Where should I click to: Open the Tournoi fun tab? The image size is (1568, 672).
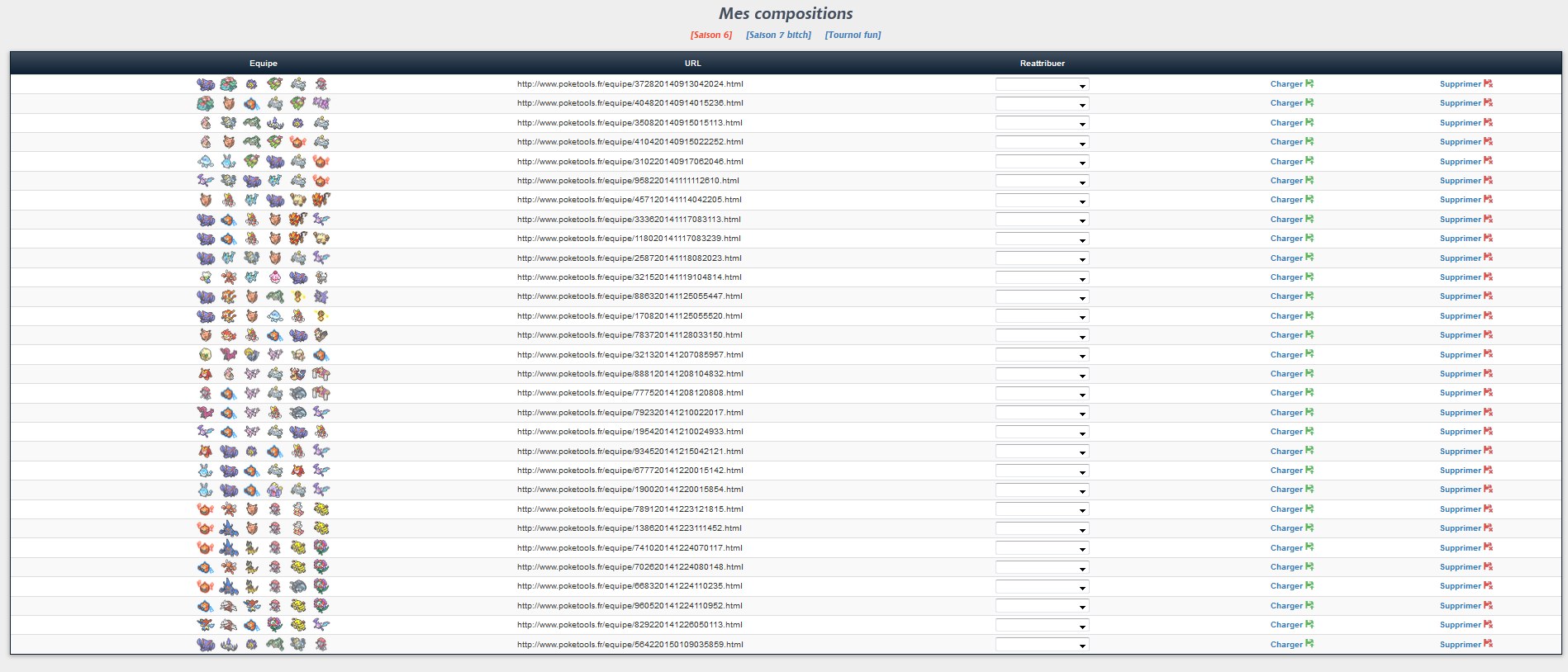point(853,35)
